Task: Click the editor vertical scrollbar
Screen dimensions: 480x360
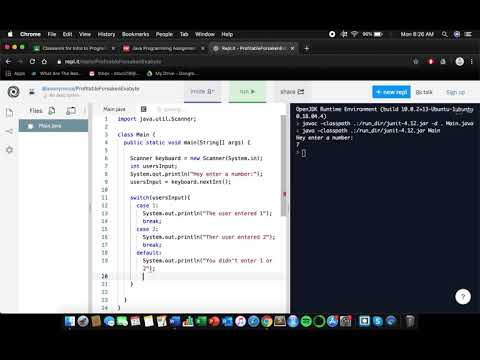Action: [x=284, y=166]
